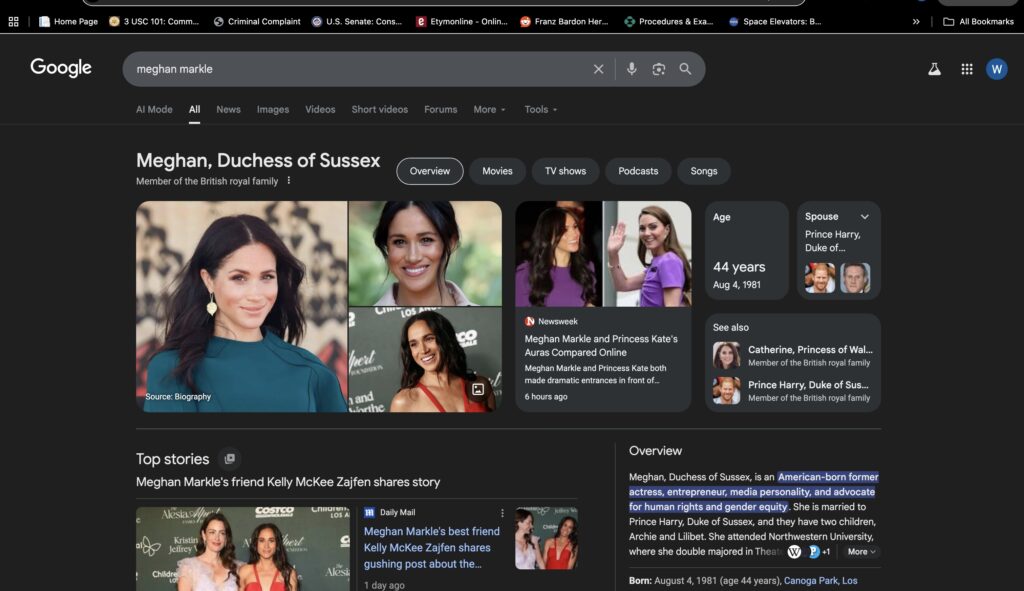1024x591 pixels.
Task: Switch to the News results tab
Action: point(228,110)
